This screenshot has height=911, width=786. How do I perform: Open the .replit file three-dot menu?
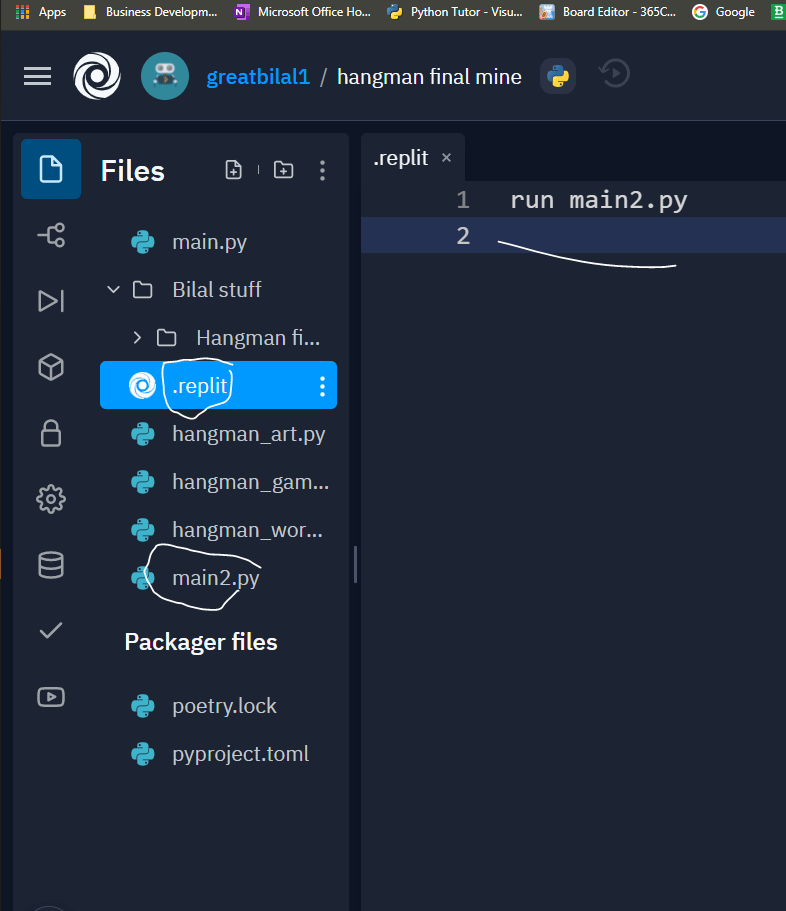322,386
